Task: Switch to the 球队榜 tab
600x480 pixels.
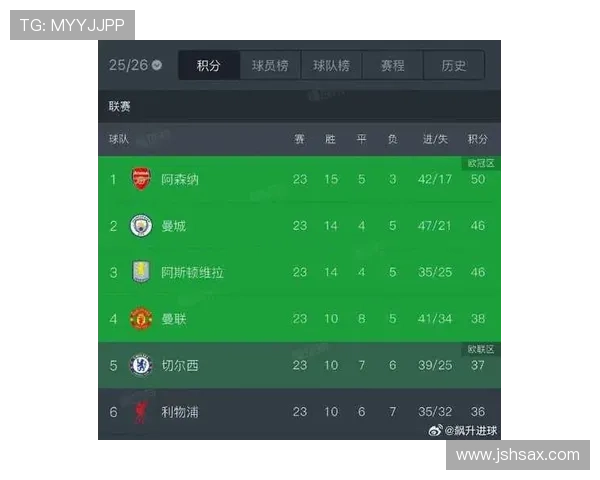Action: (331, 66)
